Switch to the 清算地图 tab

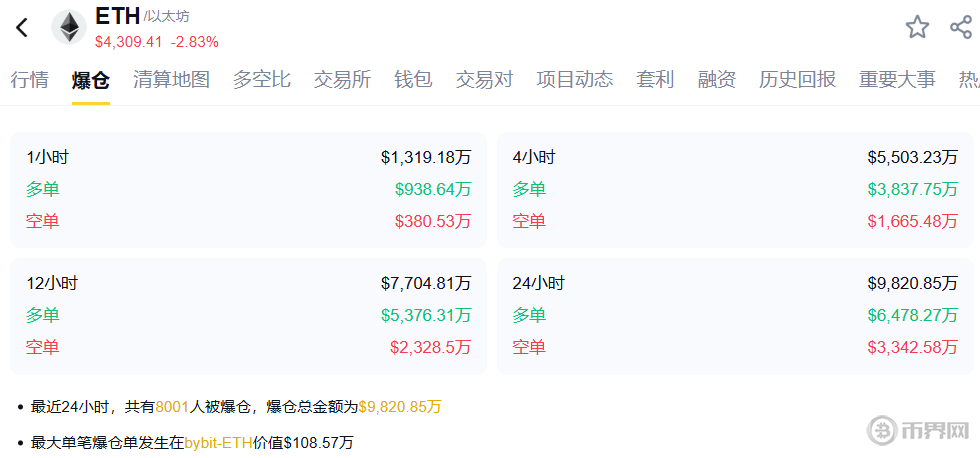pos(171,80)
